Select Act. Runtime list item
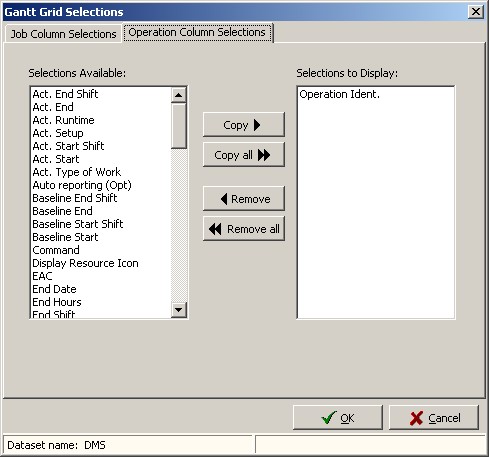The height and width of the screenshot is (457, 489). point(63,120)
